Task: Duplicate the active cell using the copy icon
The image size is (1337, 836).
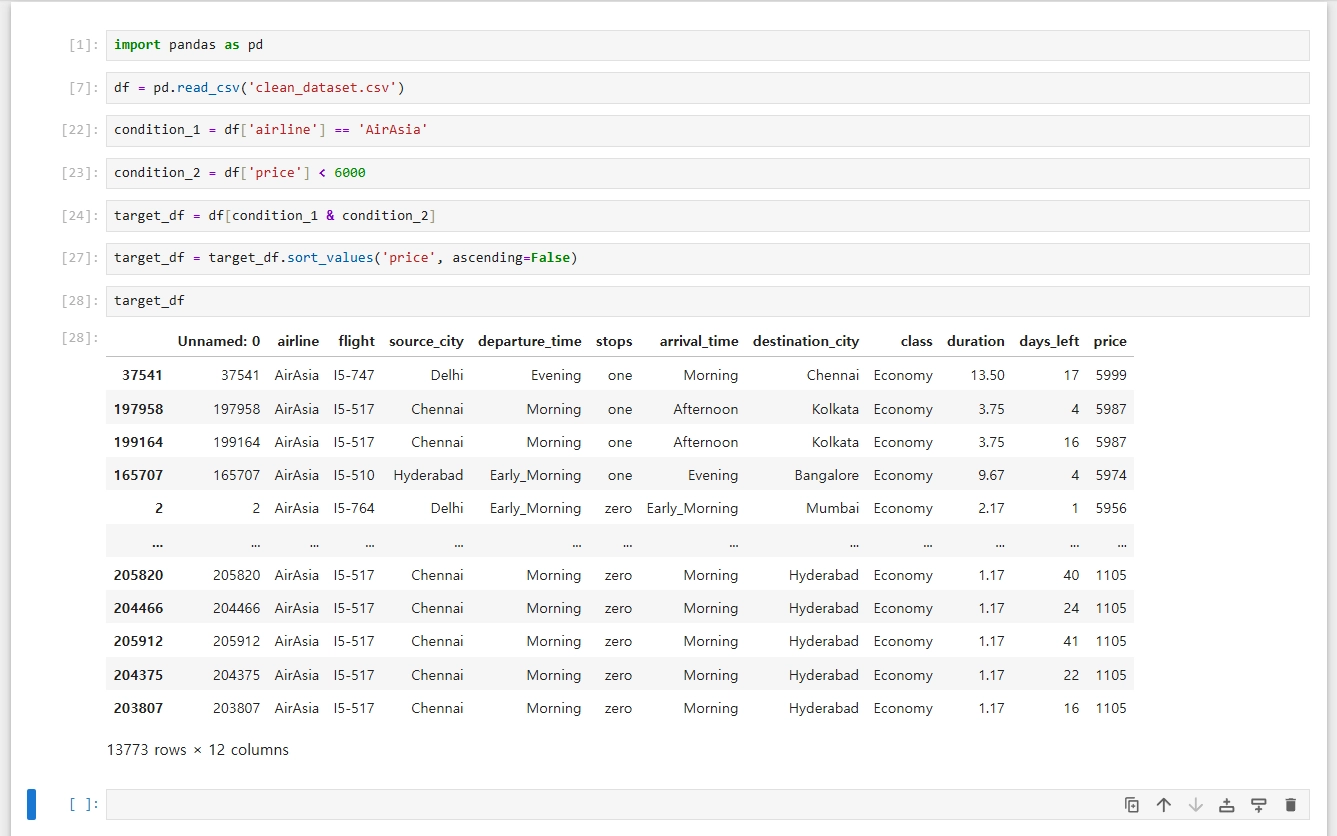Action: [1132, 805]
